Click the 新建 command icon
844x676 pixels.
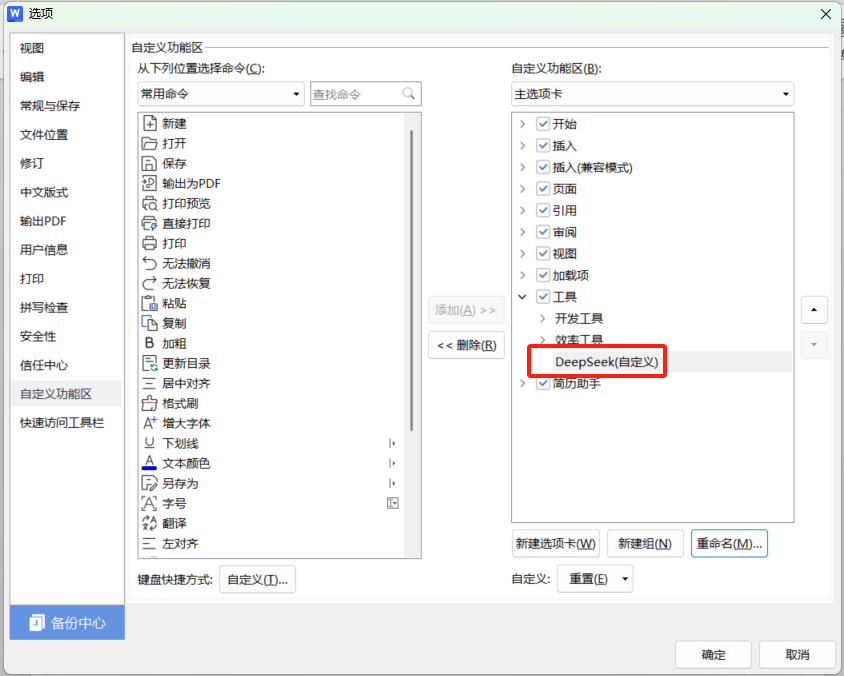149,123
